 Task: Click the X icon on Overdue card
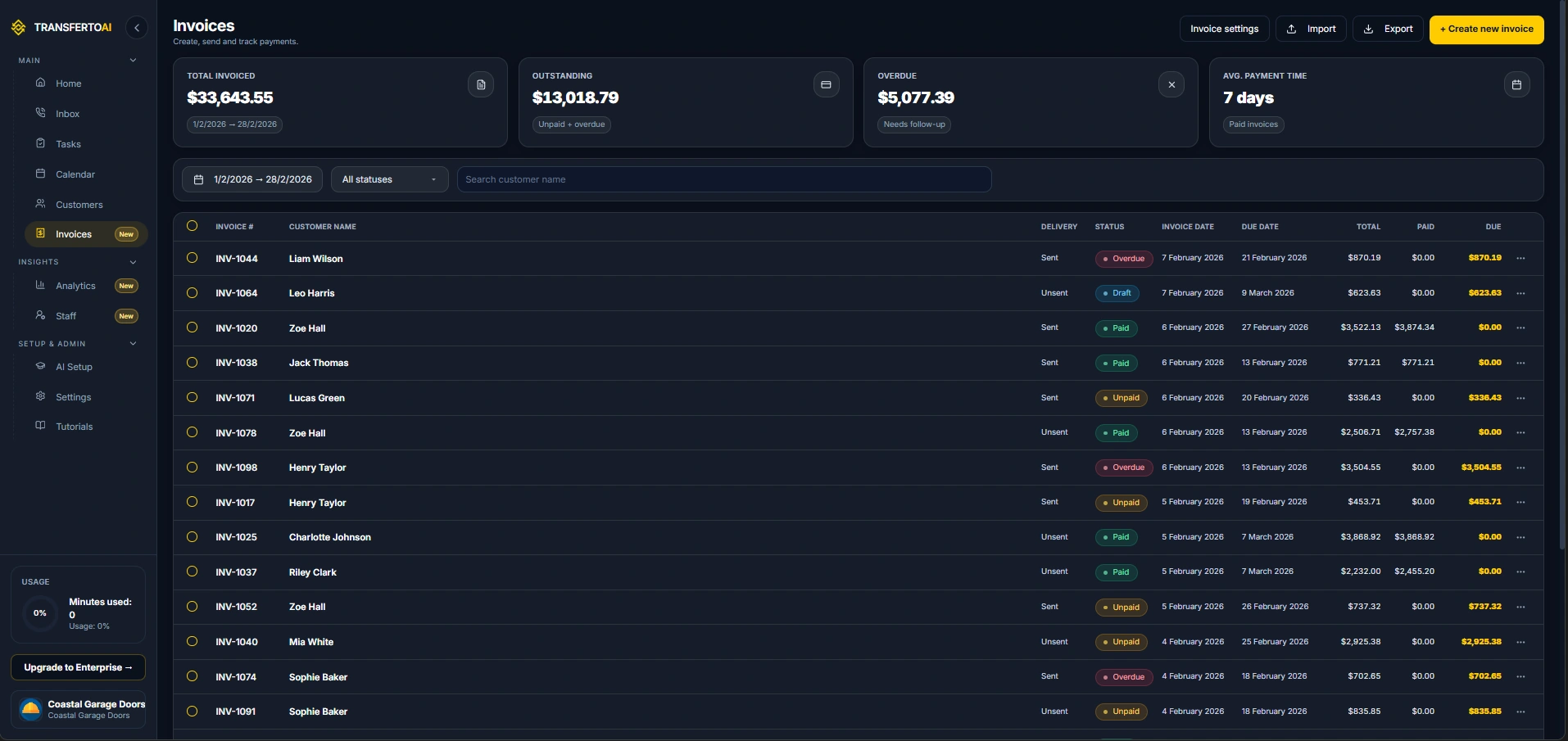click(1171, 84)
